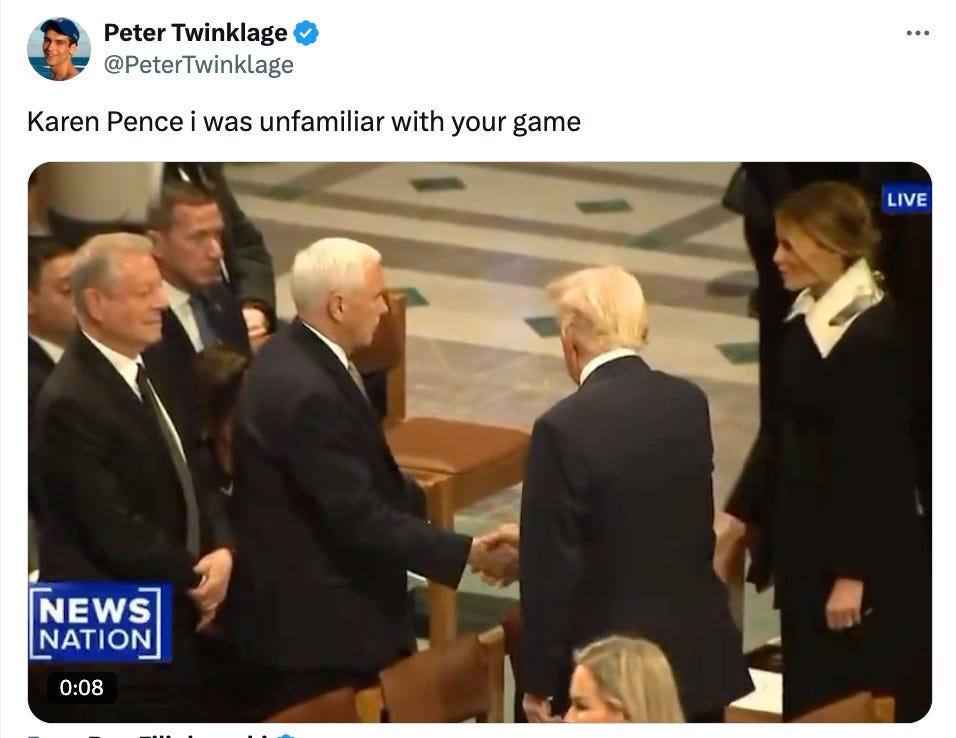Open the @PeterTwinklage handle link
Viewport: 956px width, 738px height.
point(198,65)
